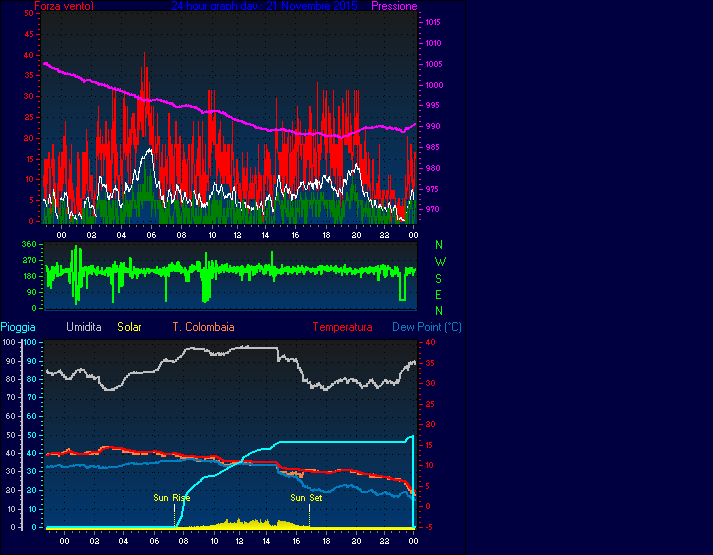Click wind speed axis value 45
Viewport: 713px width, 555px height.
pyautogui.click(x=29, y=34)
